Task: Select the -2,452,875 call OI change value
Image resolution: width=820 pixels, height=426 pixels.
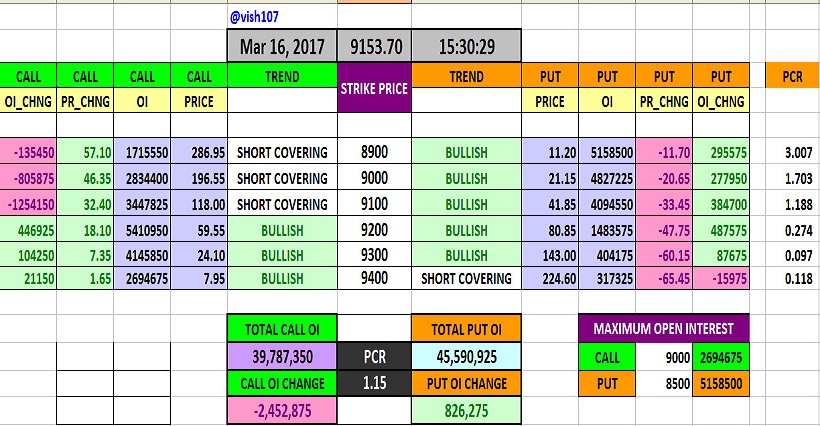Action: tap(282, 410)
